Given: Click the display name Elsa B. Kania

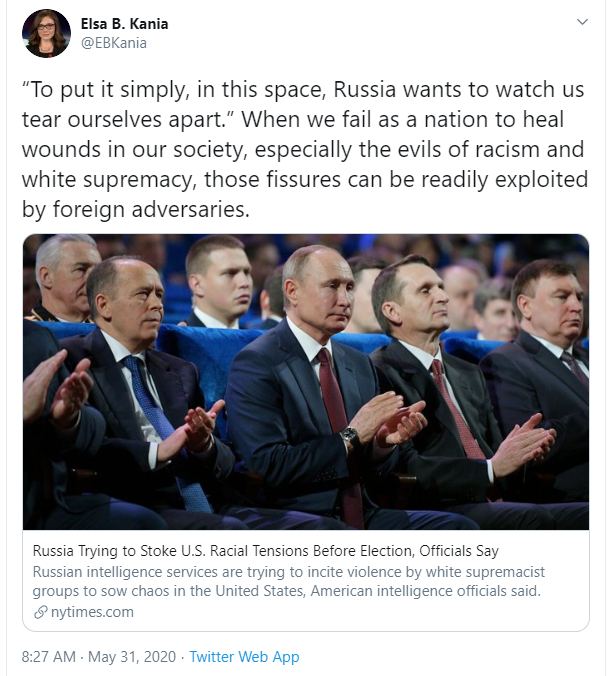Looking at the screenshot, I should click(126, 24).
